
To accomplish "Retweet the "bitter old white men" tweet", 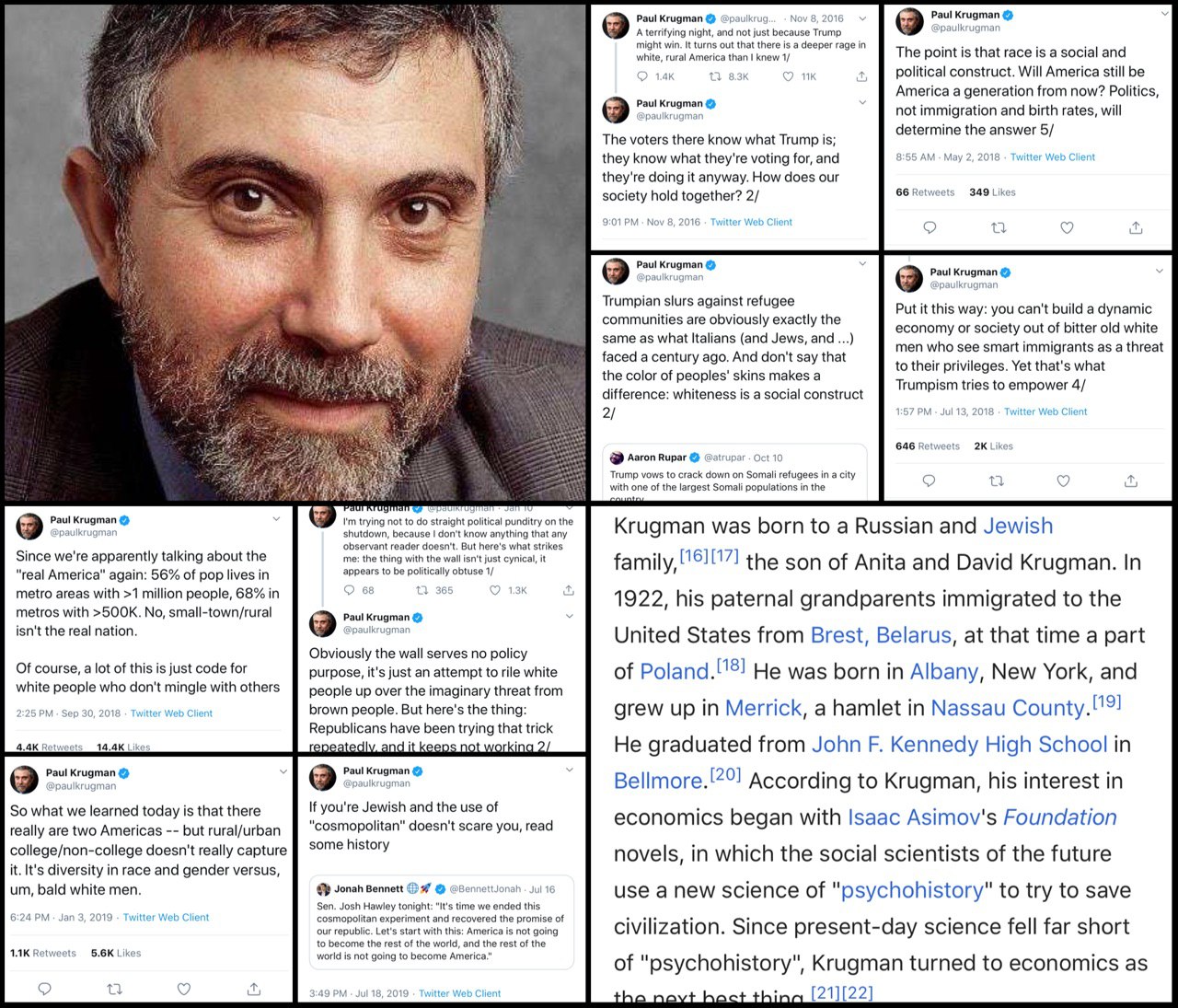I will click(996, 481).
